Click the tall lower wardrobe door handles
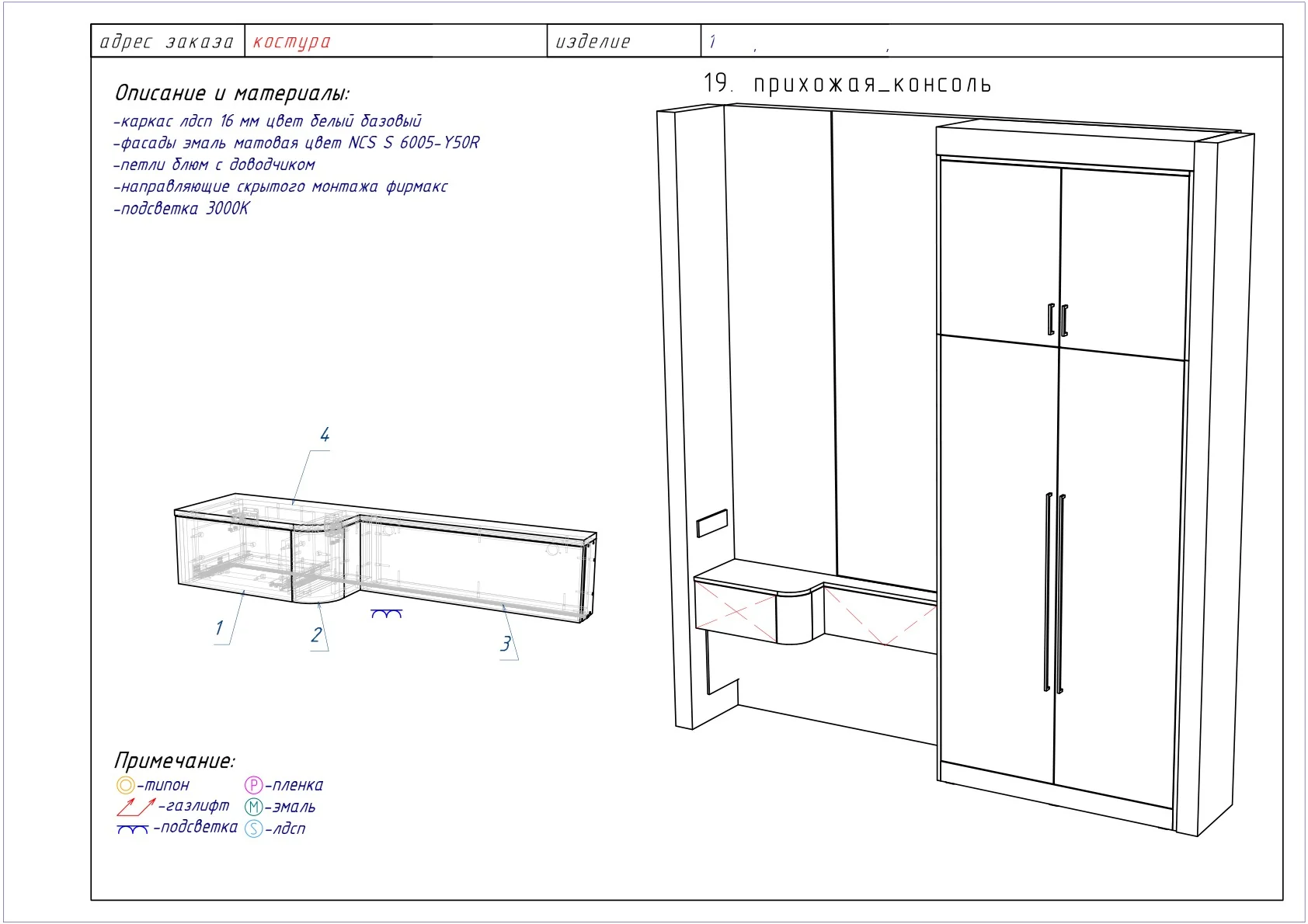This screenshot has width=1308, height=924. pos(1055,592)
